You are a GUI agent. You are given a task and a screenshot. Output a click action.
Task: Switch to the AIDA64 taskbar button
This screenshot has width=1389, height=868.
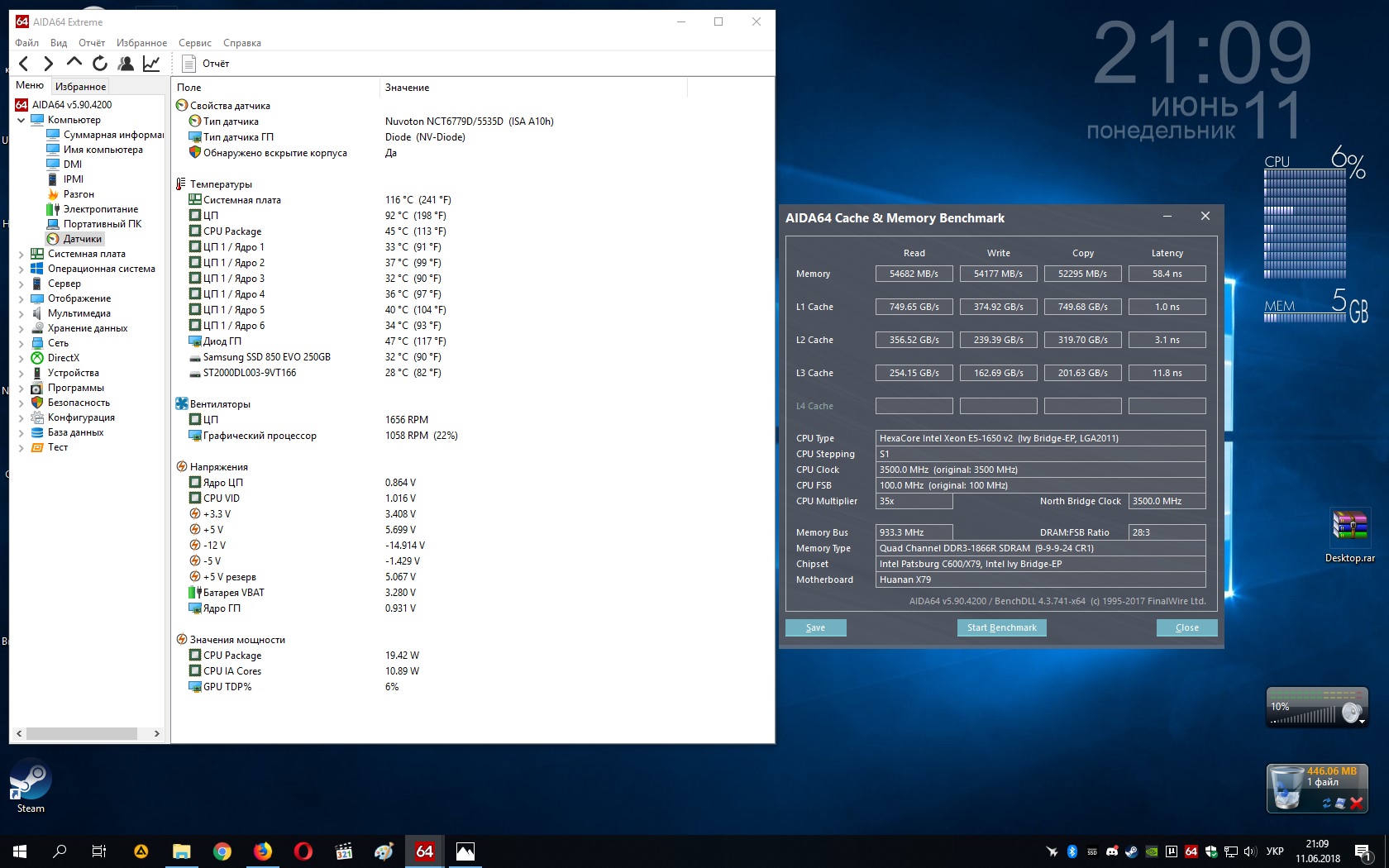point(425,851)
